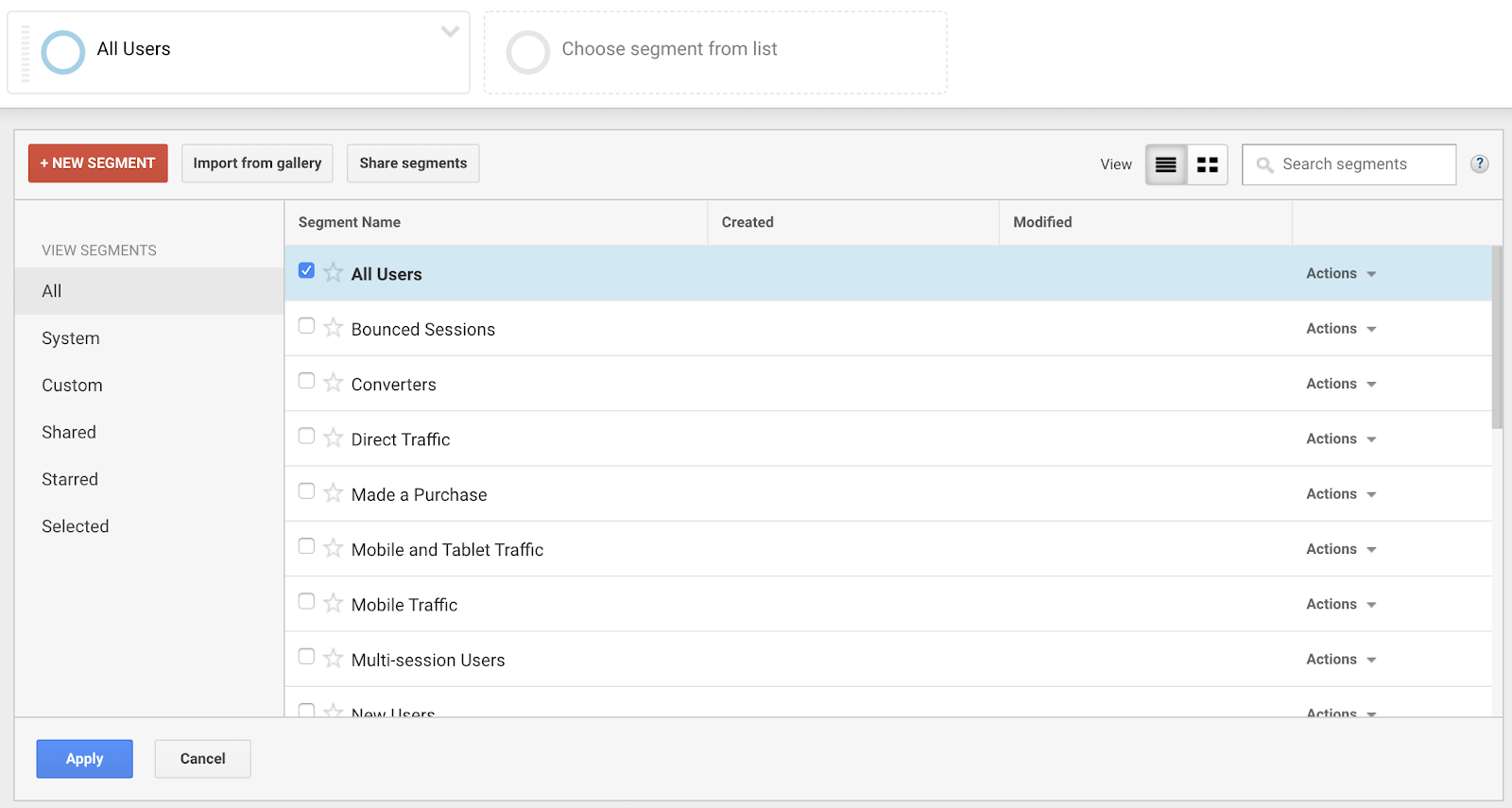Image resolution: width=1512 pixels, height=808 pixels.
Task: Filter to Starred segments
Action: [x=70, y=479]
